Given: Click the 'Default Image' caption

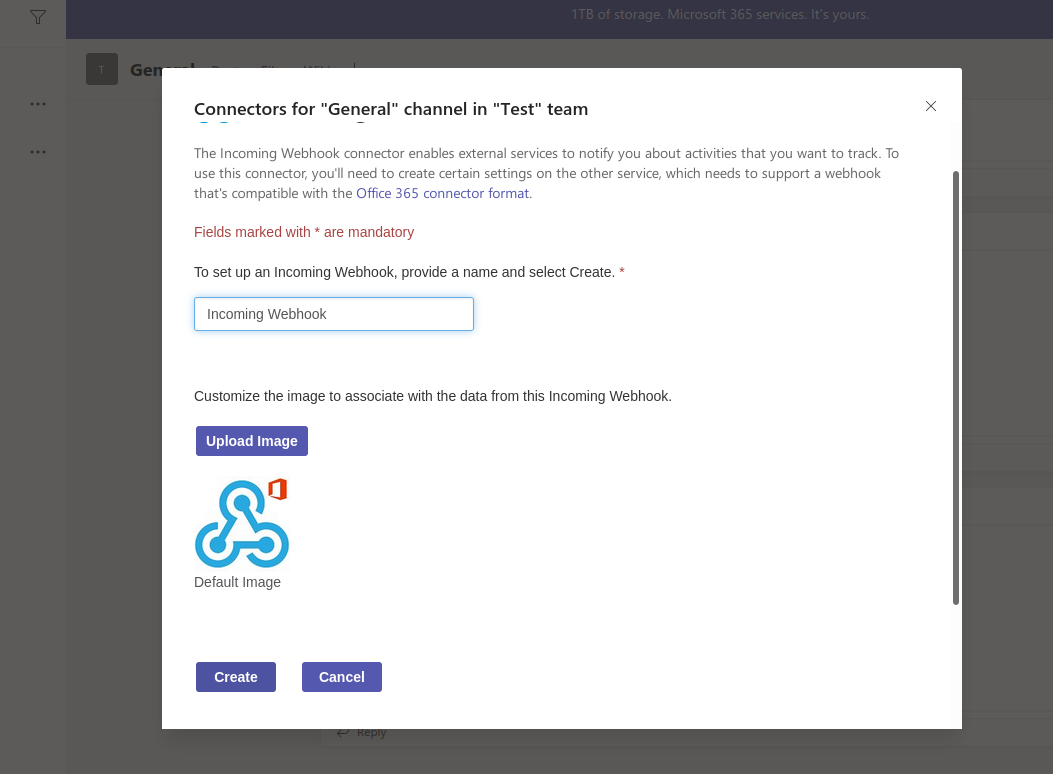Looking at the screenshot, I should click(x=237, y=582).
